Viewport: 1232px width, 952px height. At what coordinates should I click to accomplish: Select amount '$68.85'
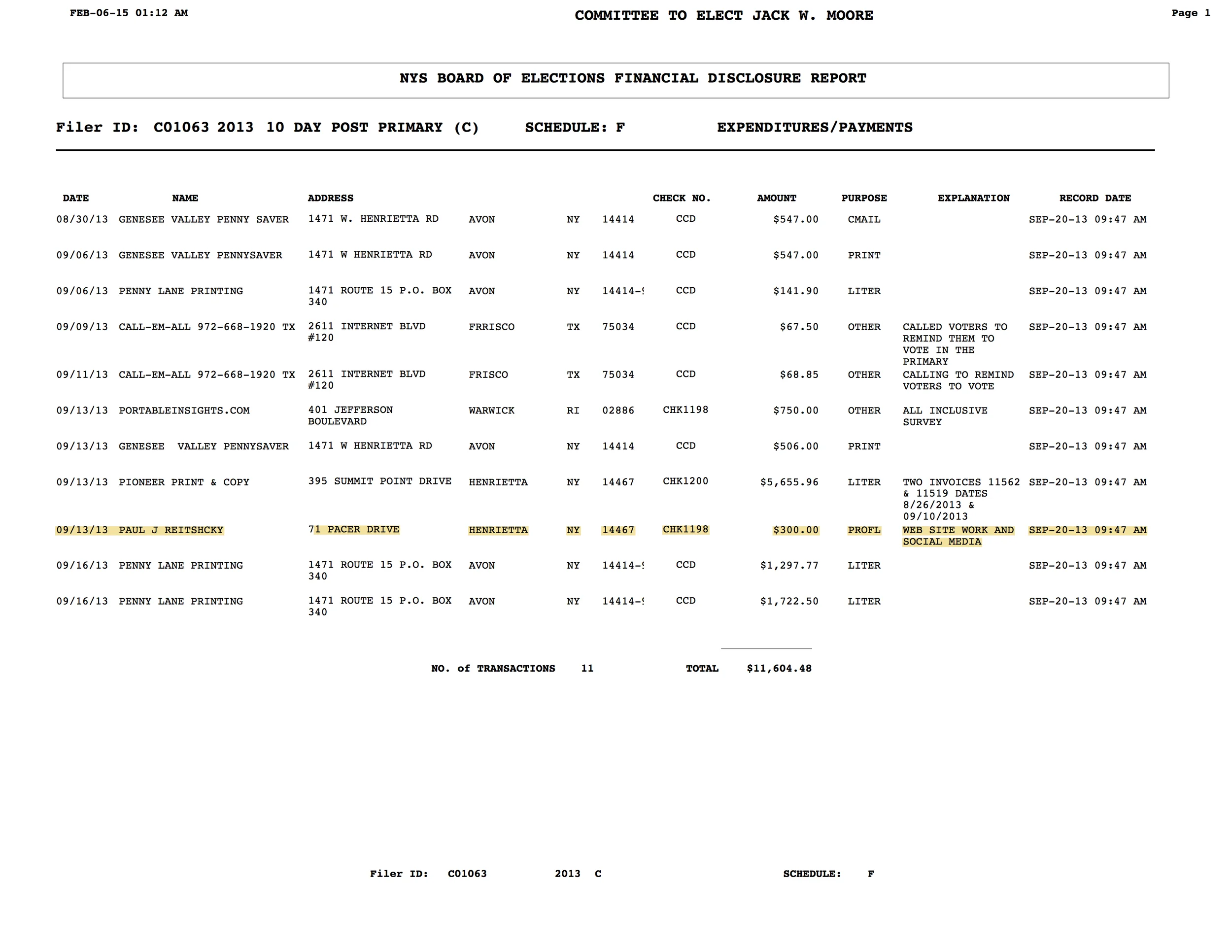click(799, 375)
